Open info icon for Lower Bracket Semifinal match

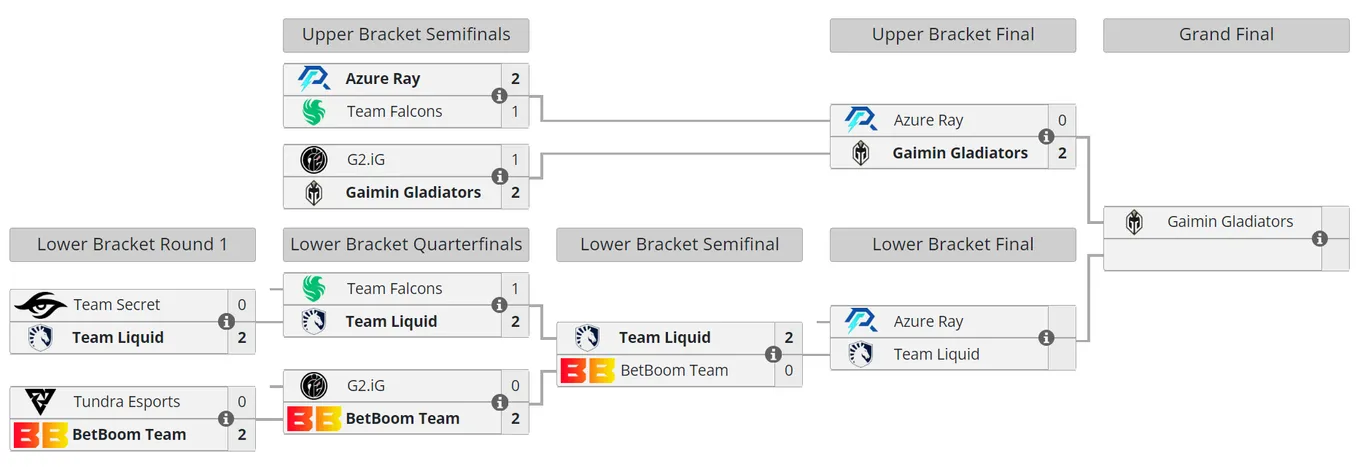point(773,354)
